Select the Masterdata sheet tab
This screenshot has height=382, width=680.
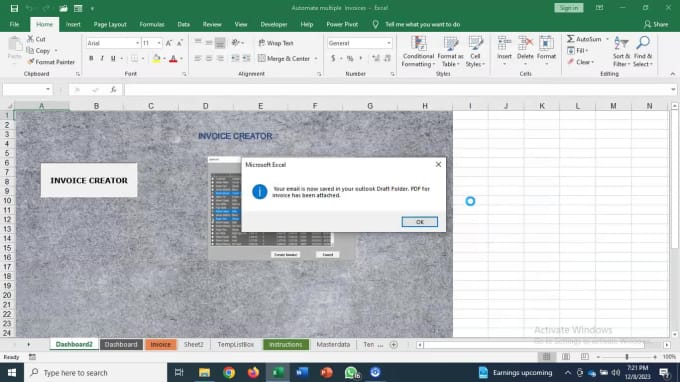(x=333, y=344)
